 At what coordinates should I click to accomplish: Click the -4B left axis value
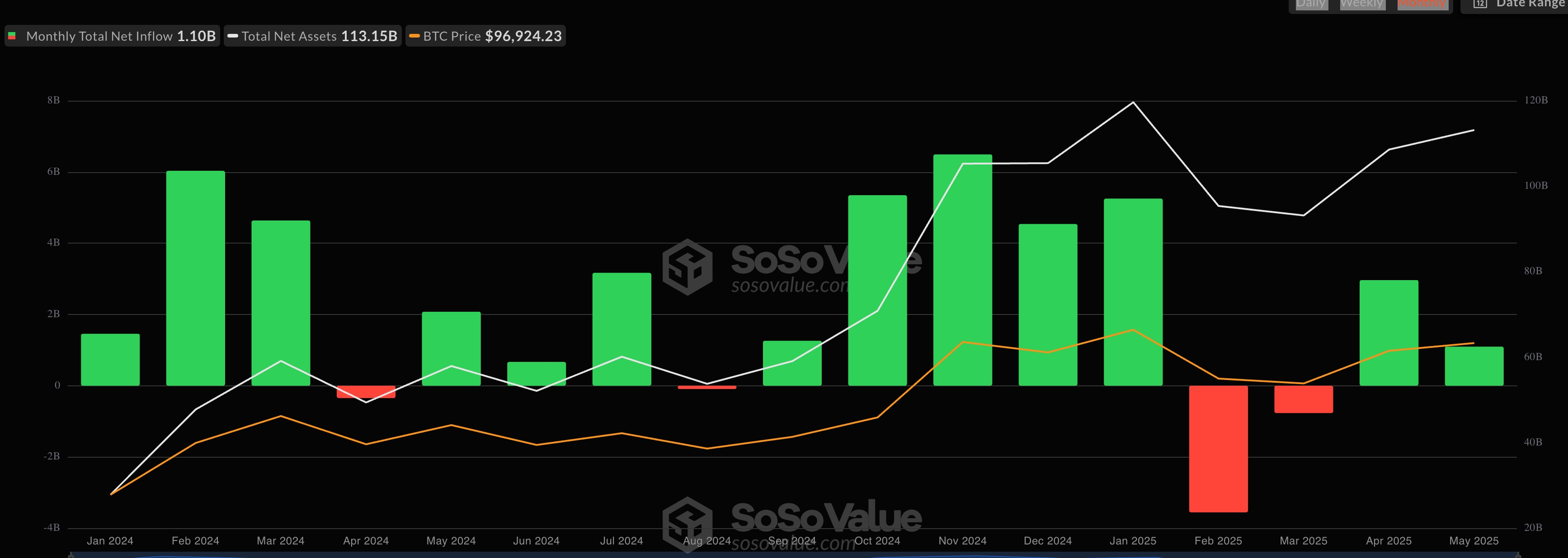[x=52, y=527]
